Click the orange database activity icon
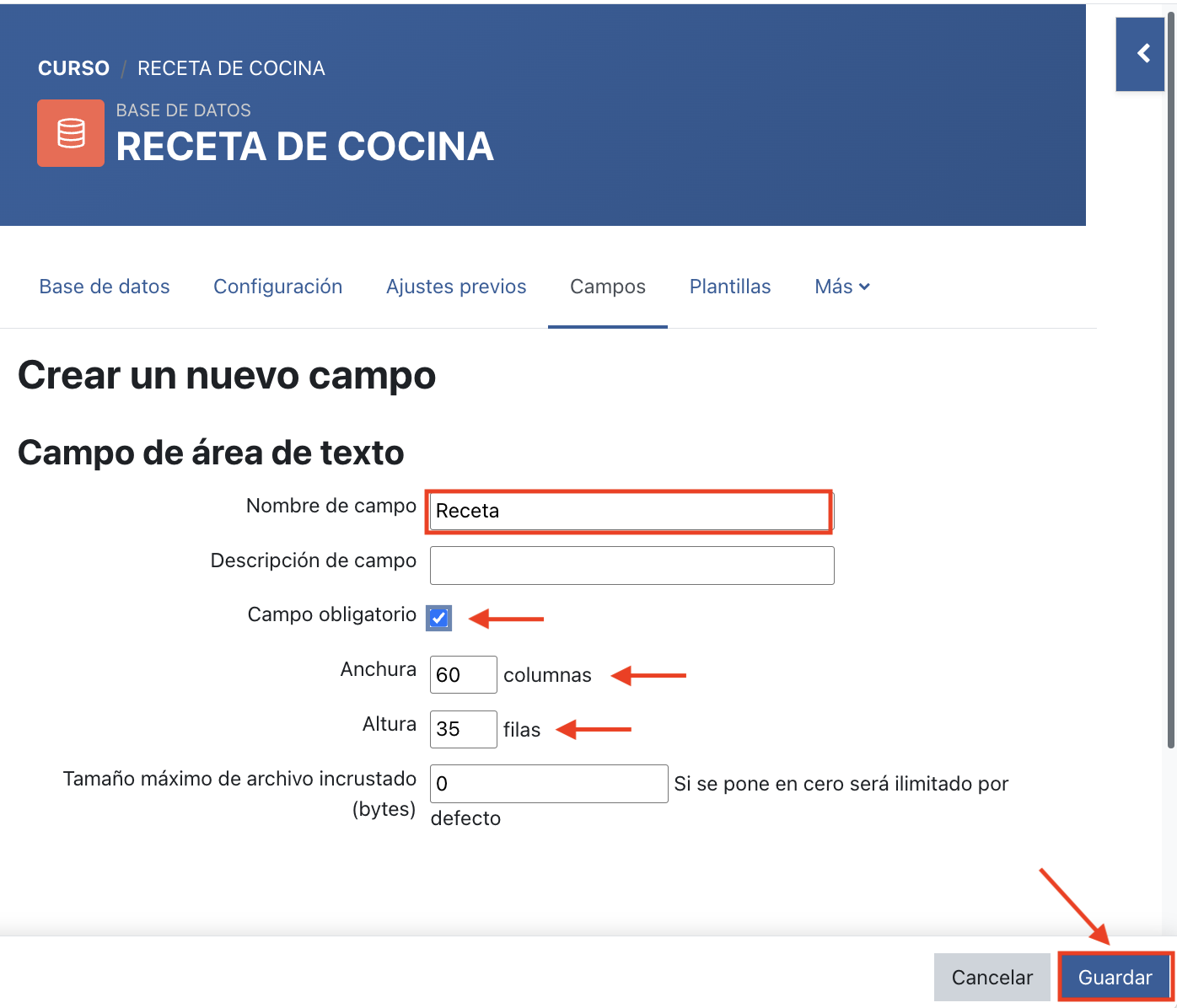1177x1008 pixels. click(x=71, y=133)
